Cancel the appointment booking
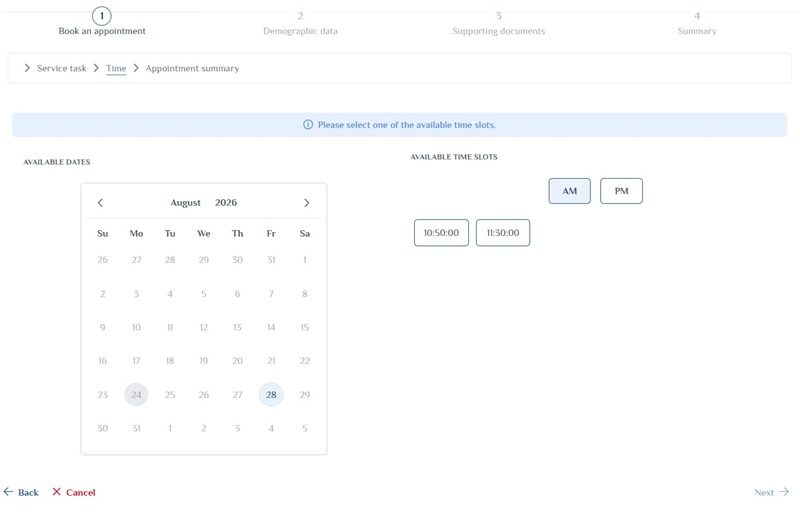Screen dimensions: 800x515 (x=74, y=492)
